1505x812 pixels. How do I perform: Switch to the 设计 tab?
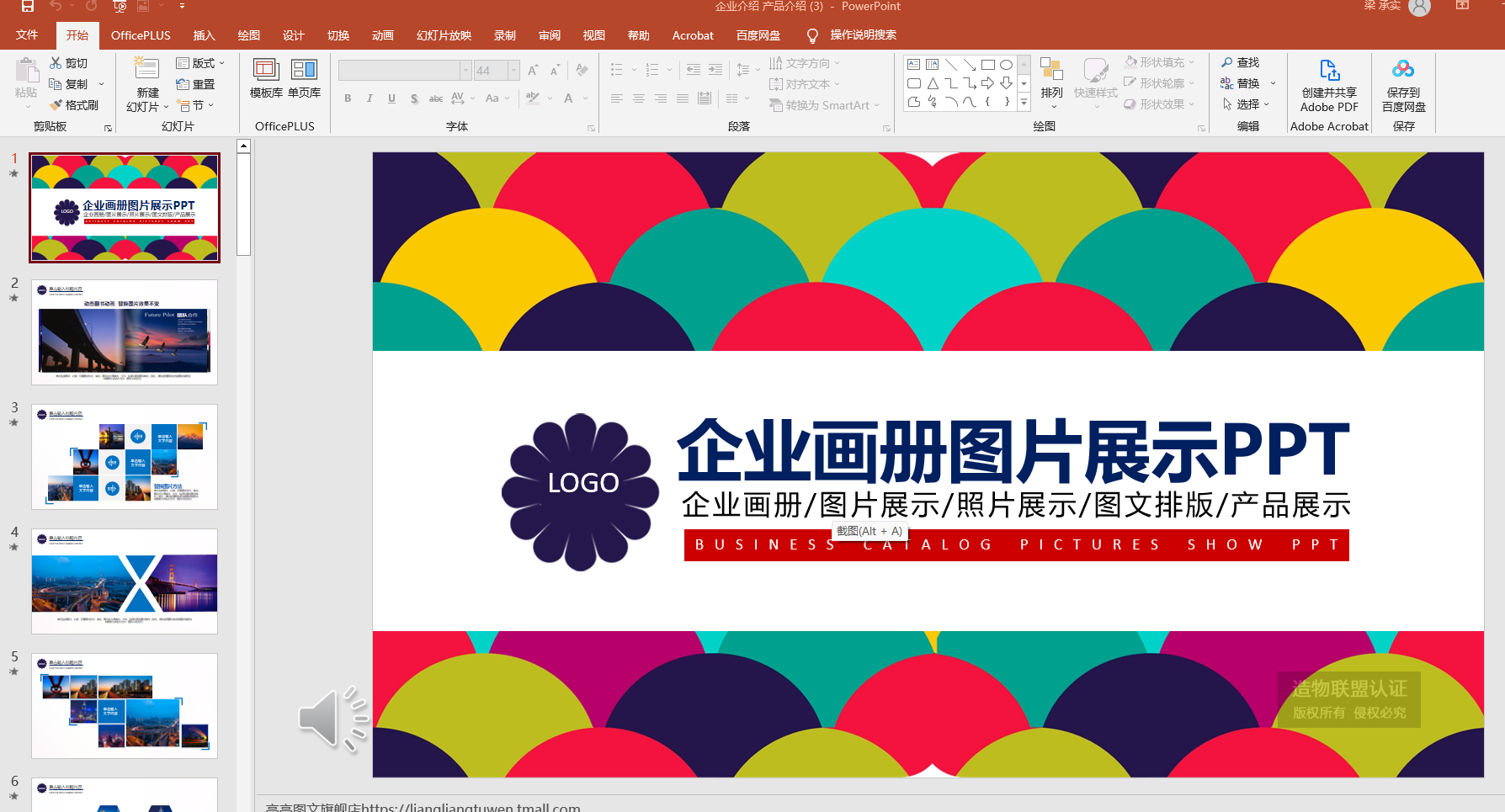tap(293, 35)
